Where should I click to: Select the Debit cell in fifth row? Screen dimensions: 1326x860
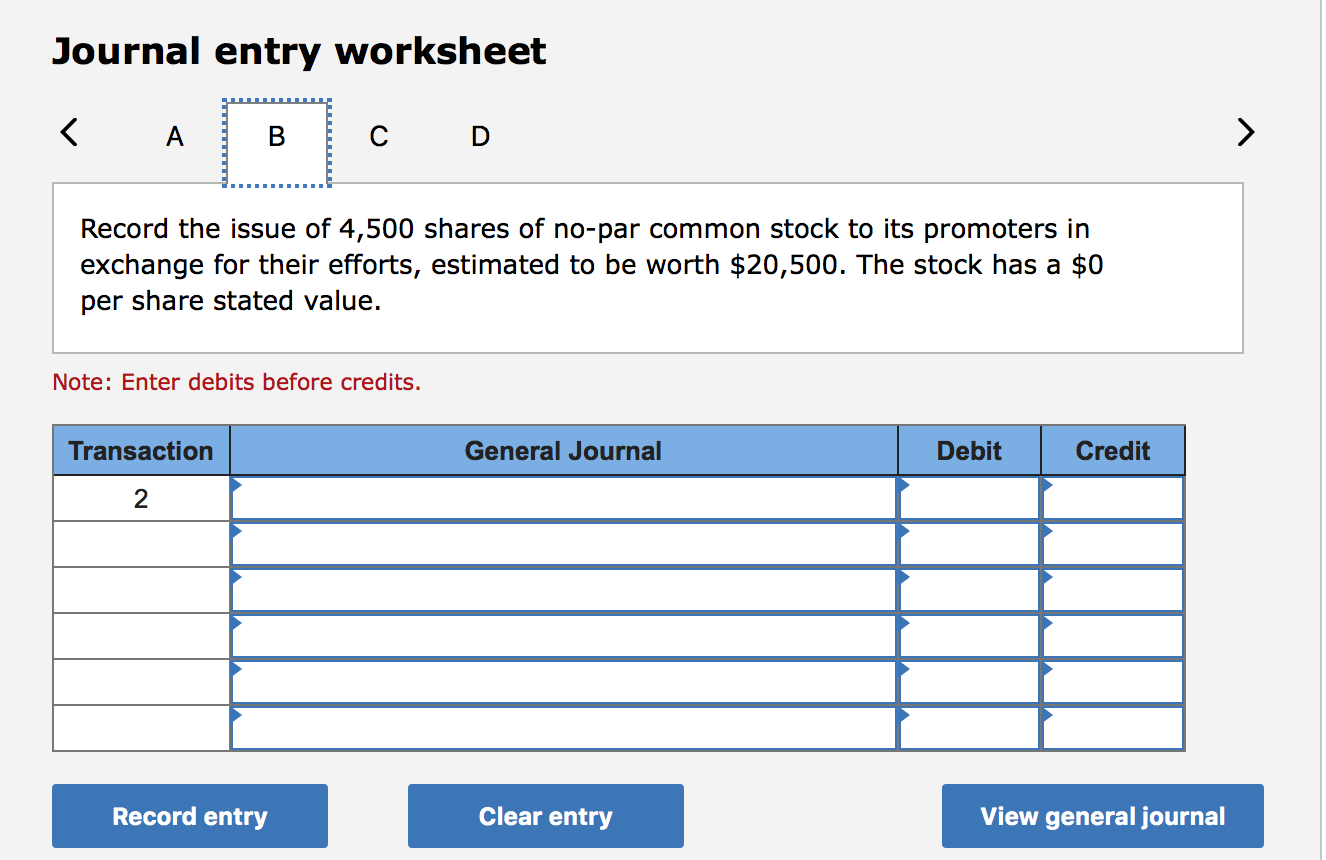tap(969, 682)
